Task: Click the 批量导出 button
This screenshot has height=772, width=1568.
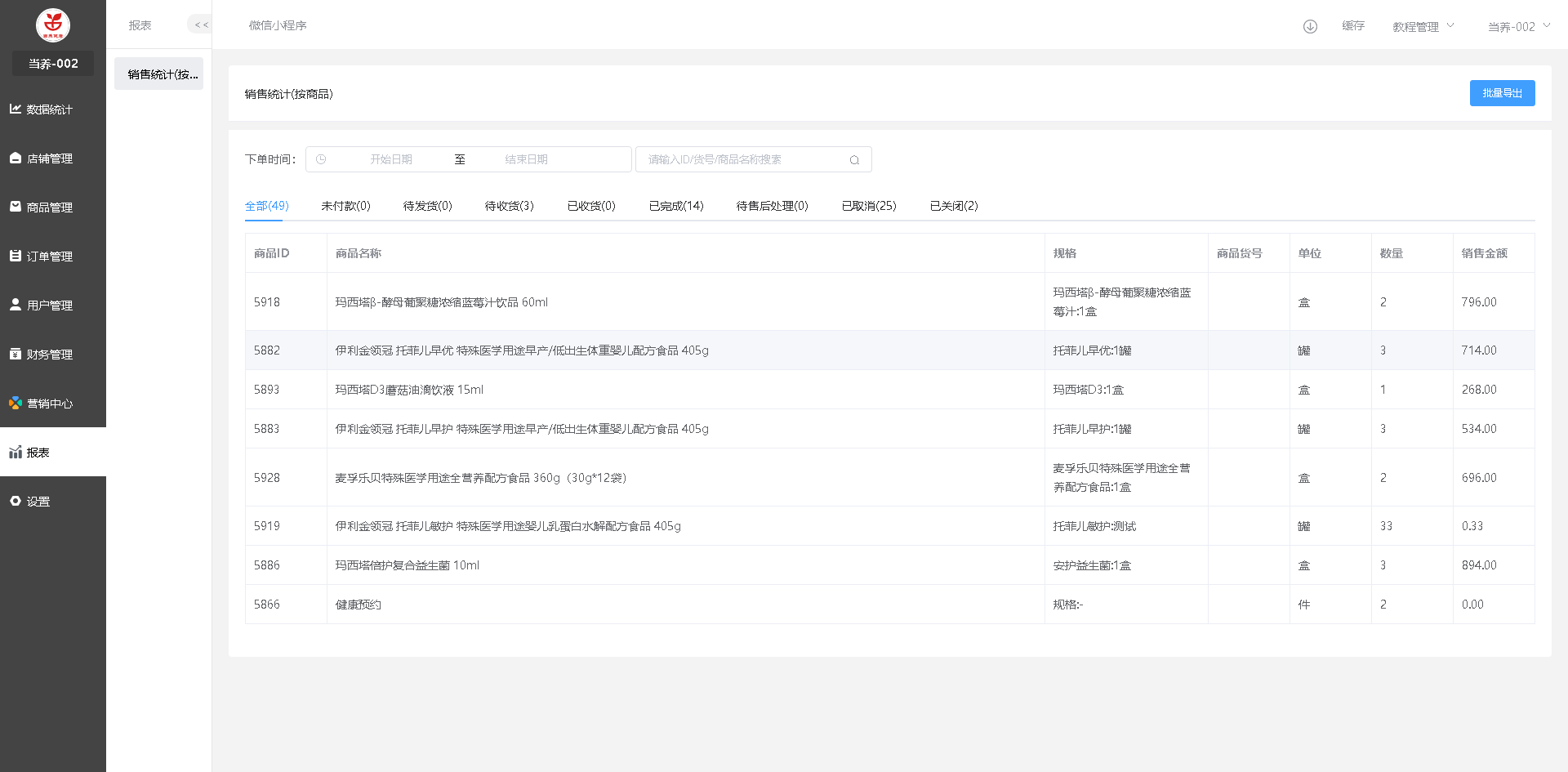Action: 1502,93
